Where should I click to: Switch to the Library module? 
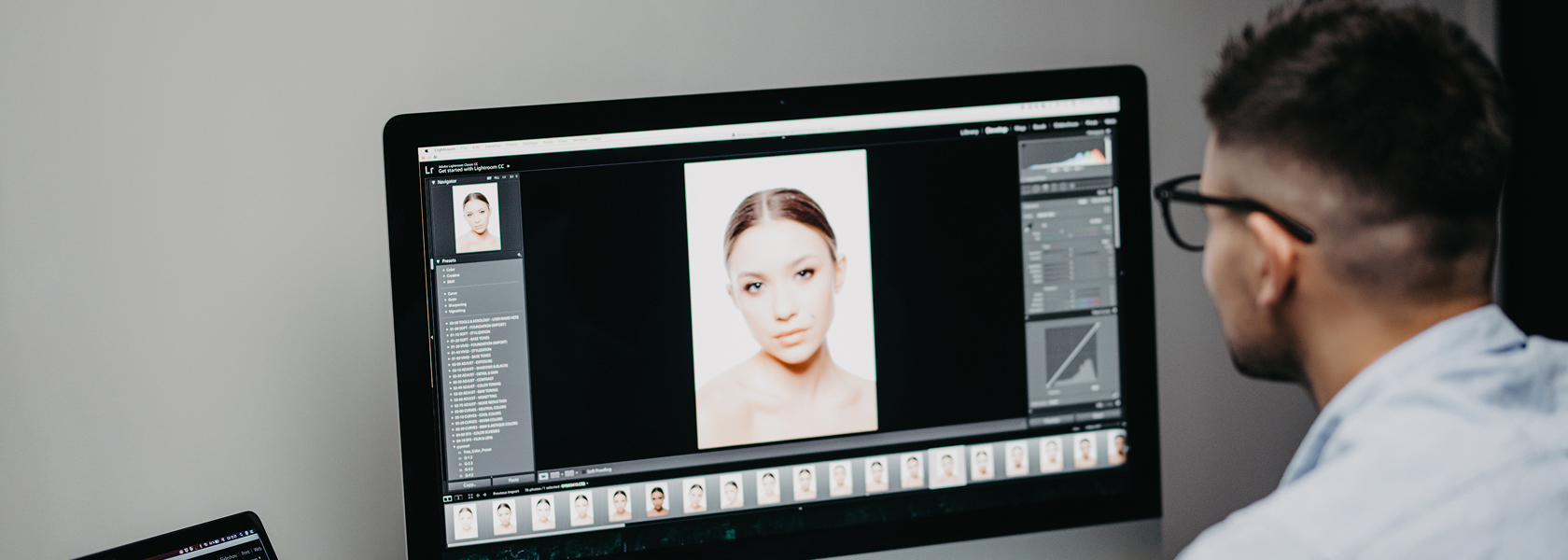coord(969,133)
